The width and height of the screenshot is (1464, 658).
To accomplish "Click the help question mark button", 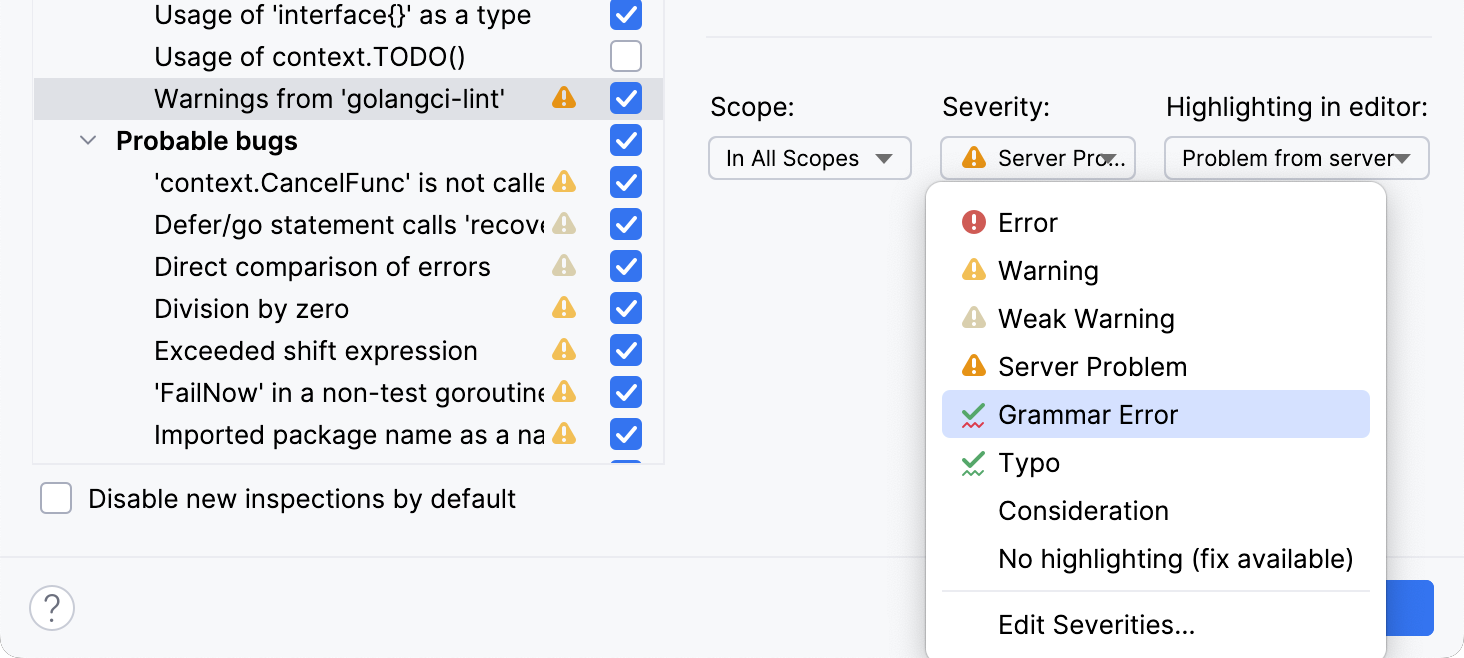I will pyautogui.click(x=51, y=607).
